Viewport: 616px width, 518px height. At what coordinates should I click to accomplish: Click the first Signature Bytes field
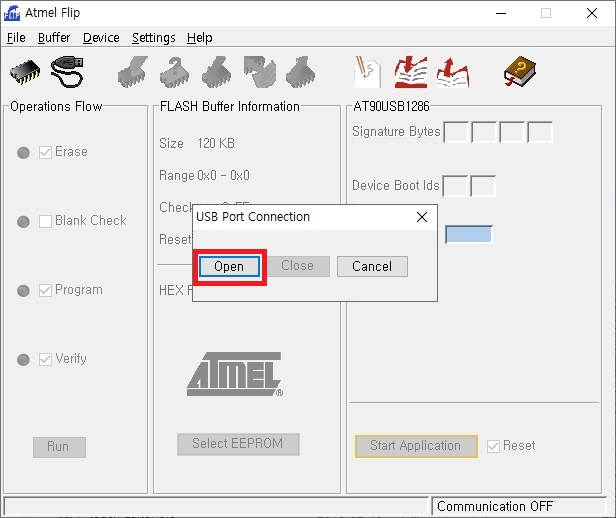click(455, 132)
